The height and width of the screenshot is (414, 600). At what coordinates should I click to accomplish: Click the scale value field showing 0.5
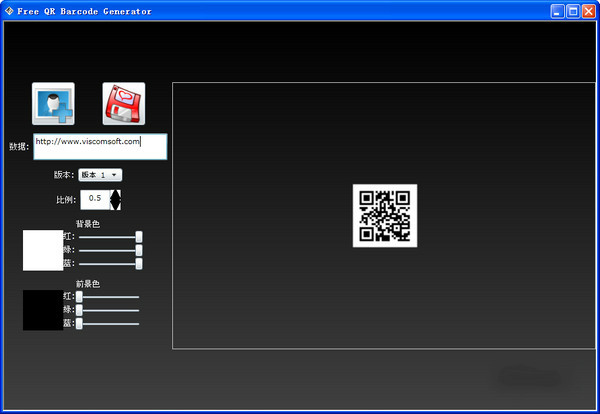point(95,199)
